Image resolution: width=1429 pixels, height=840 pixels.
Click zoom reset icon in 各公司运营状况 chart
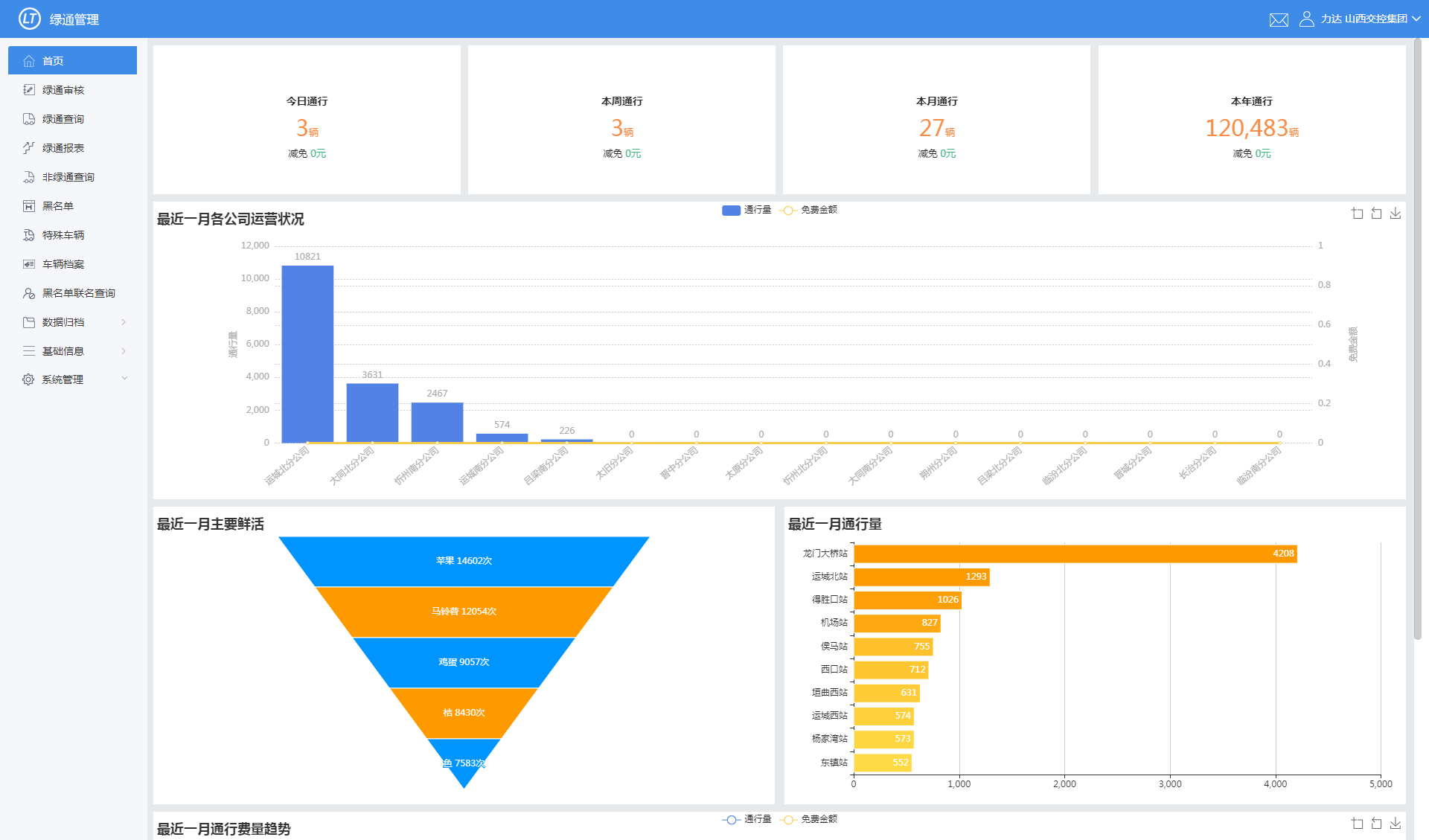click(x=1376, y=214)
